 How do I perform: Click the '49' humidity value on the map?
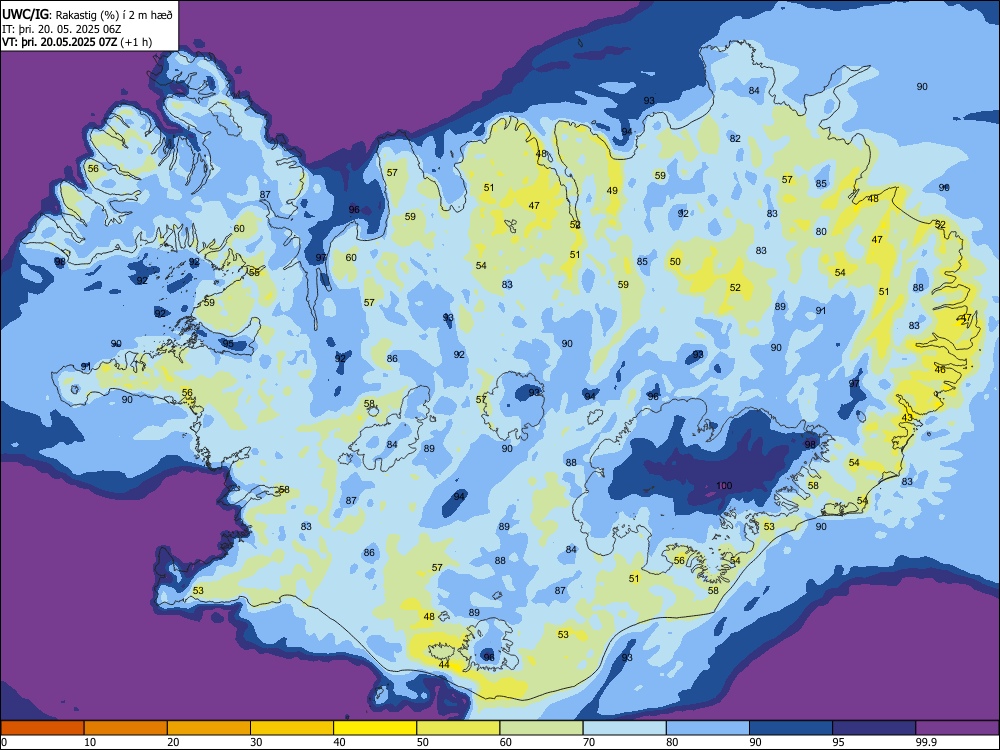coord(612,190)
